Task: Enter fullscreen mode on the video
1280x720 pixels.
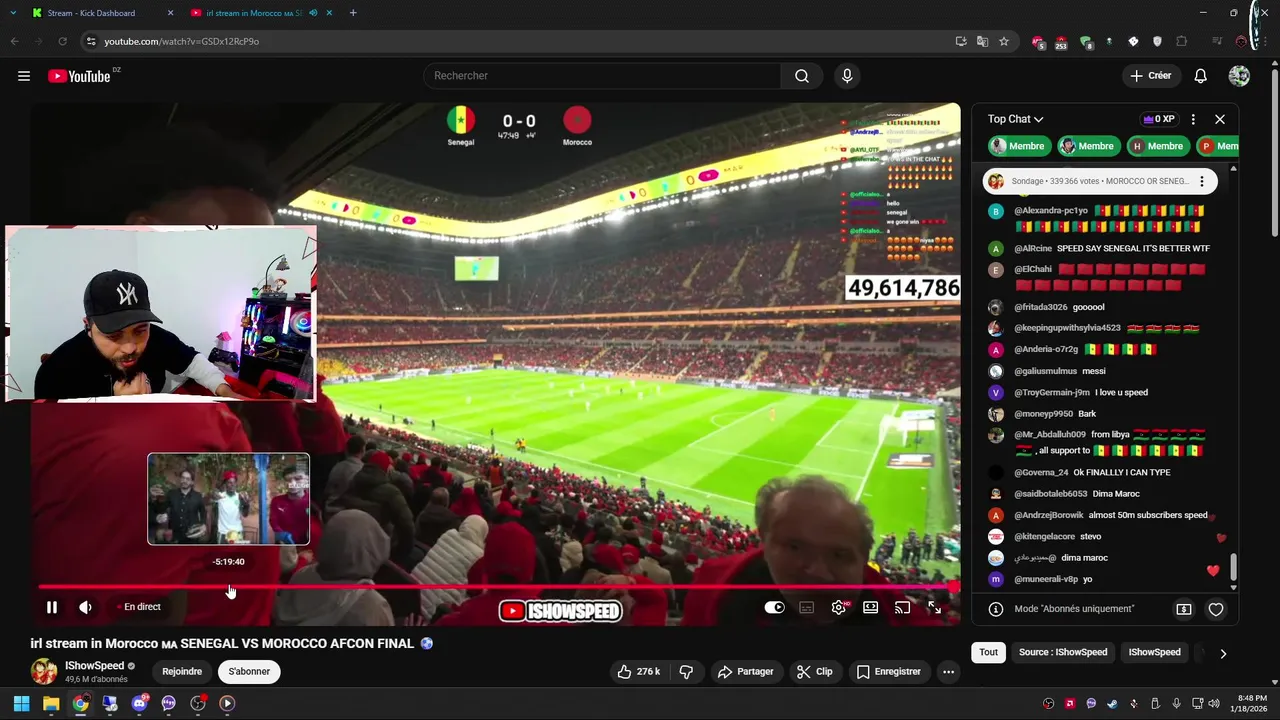Action: (x=935, y=607)
